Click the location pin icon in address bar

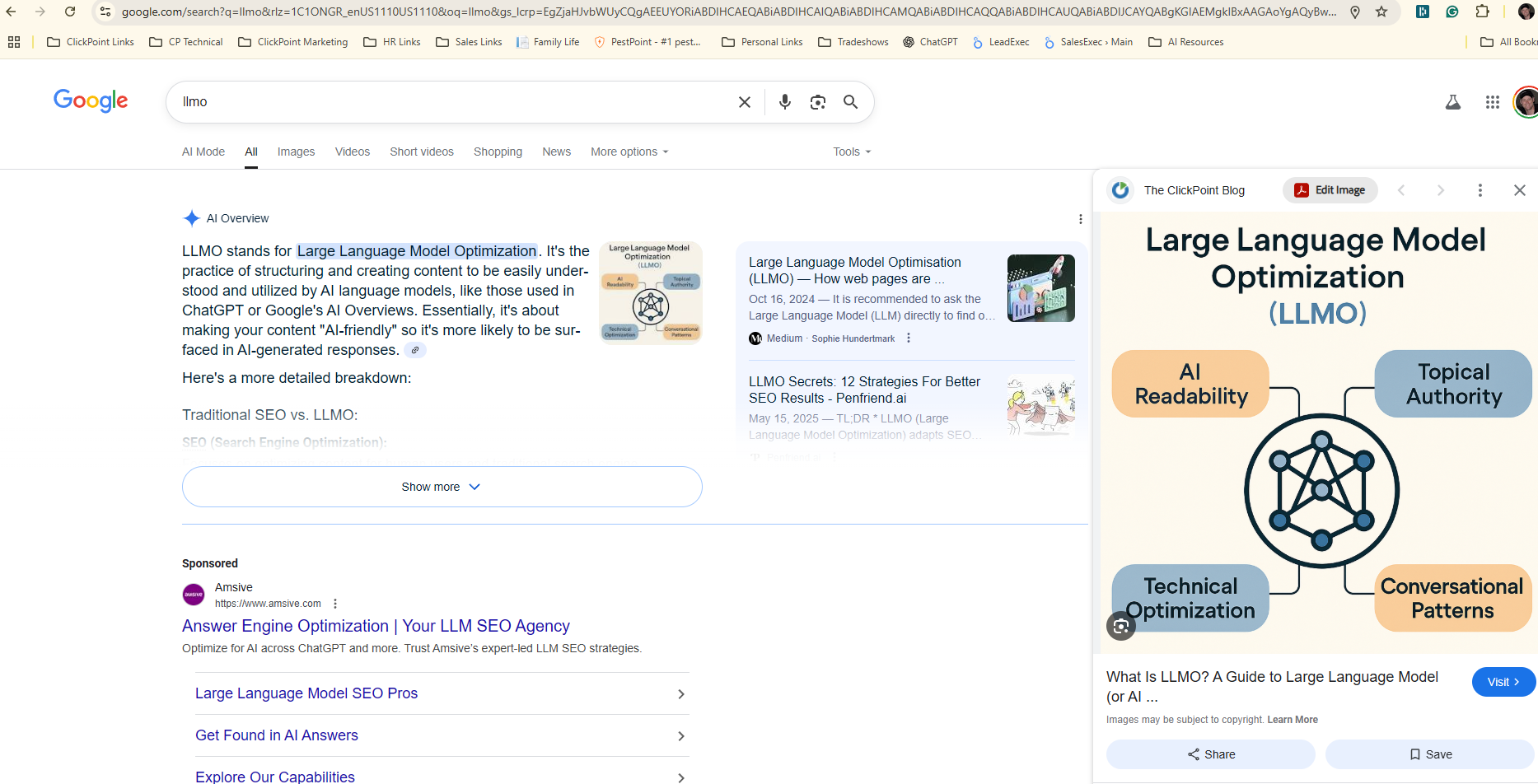[1355, 12]
